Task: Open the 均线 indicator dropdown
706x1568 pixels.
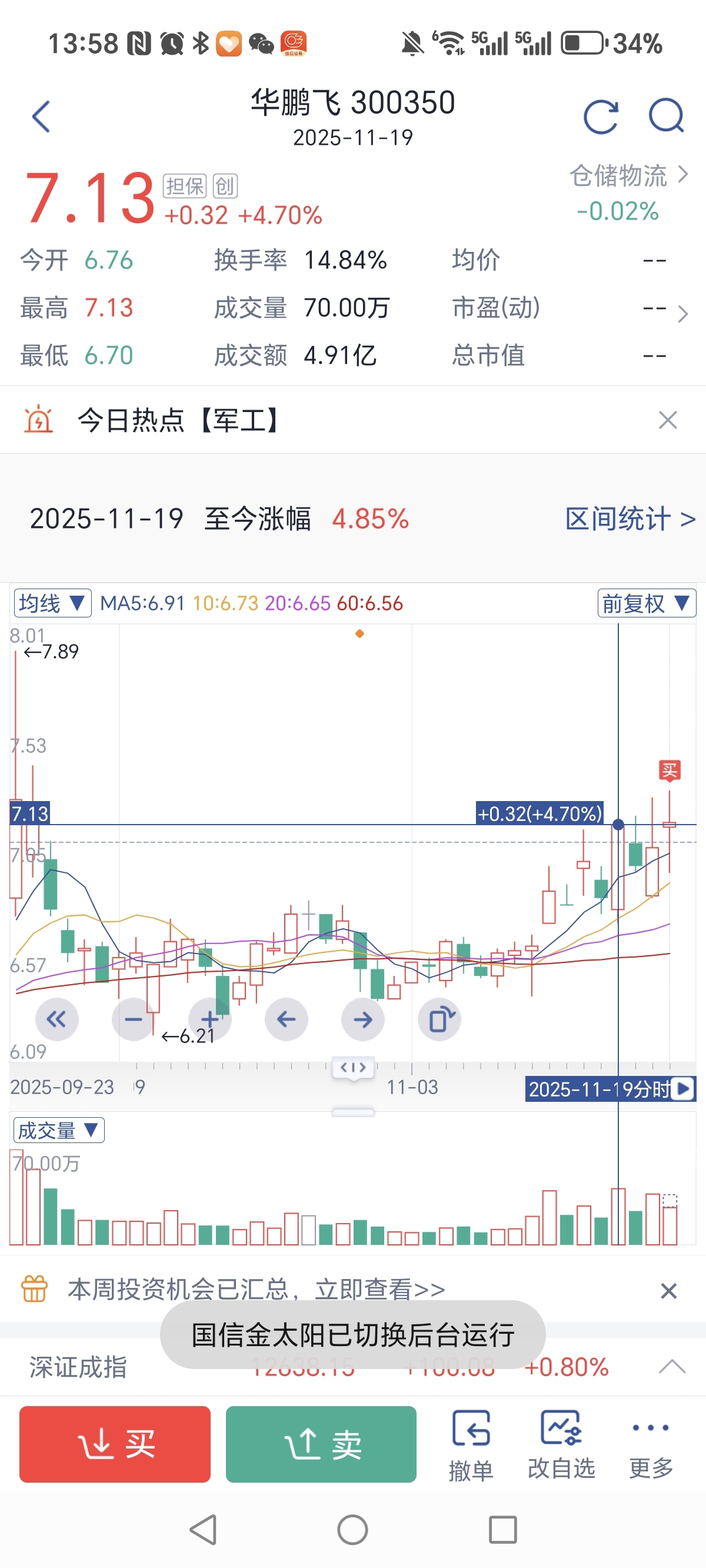Action: [x=52, y=603]
